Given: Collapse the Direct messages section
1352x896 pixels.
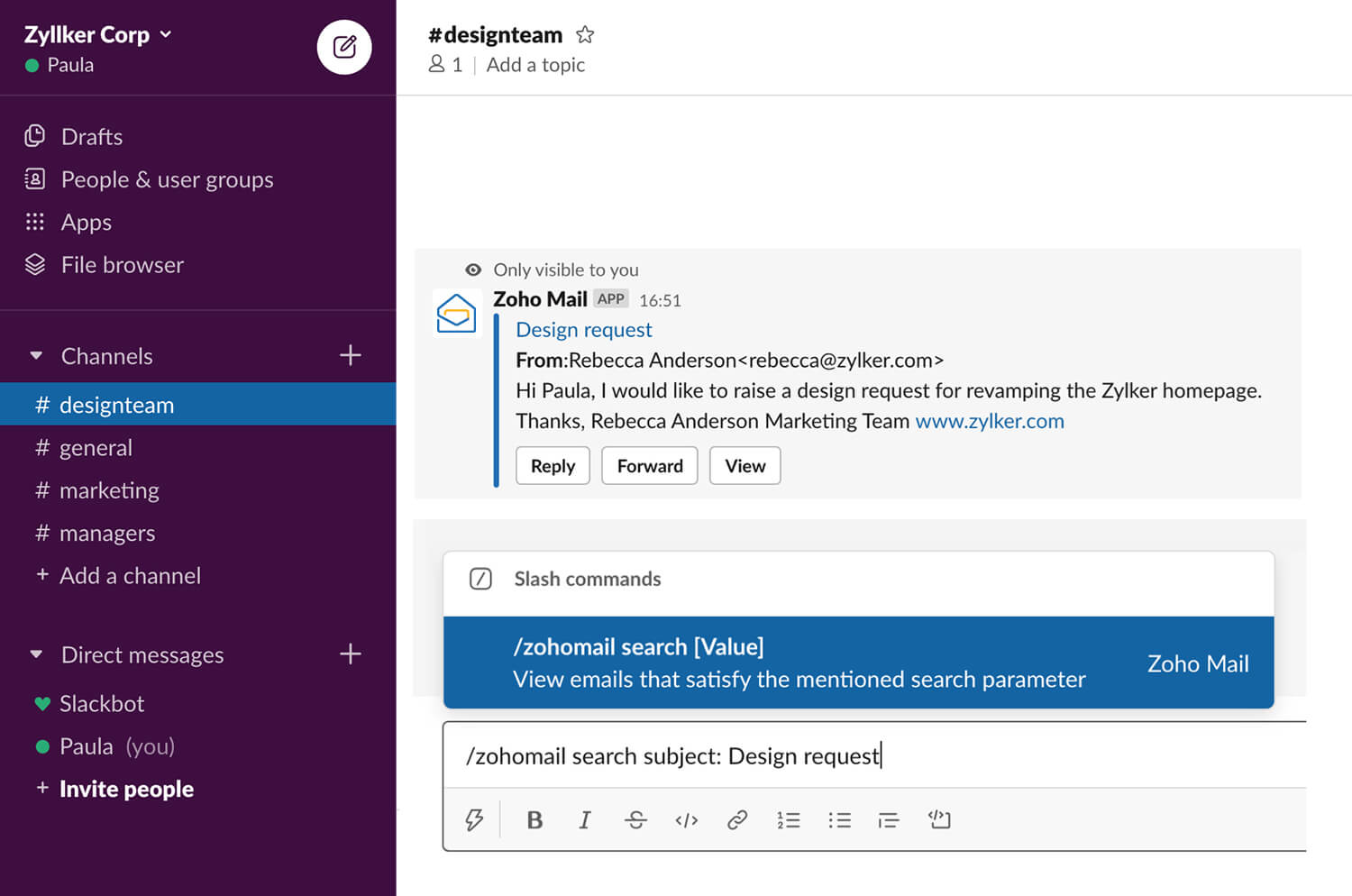Looking at the screenshot, I should [36, 654].
